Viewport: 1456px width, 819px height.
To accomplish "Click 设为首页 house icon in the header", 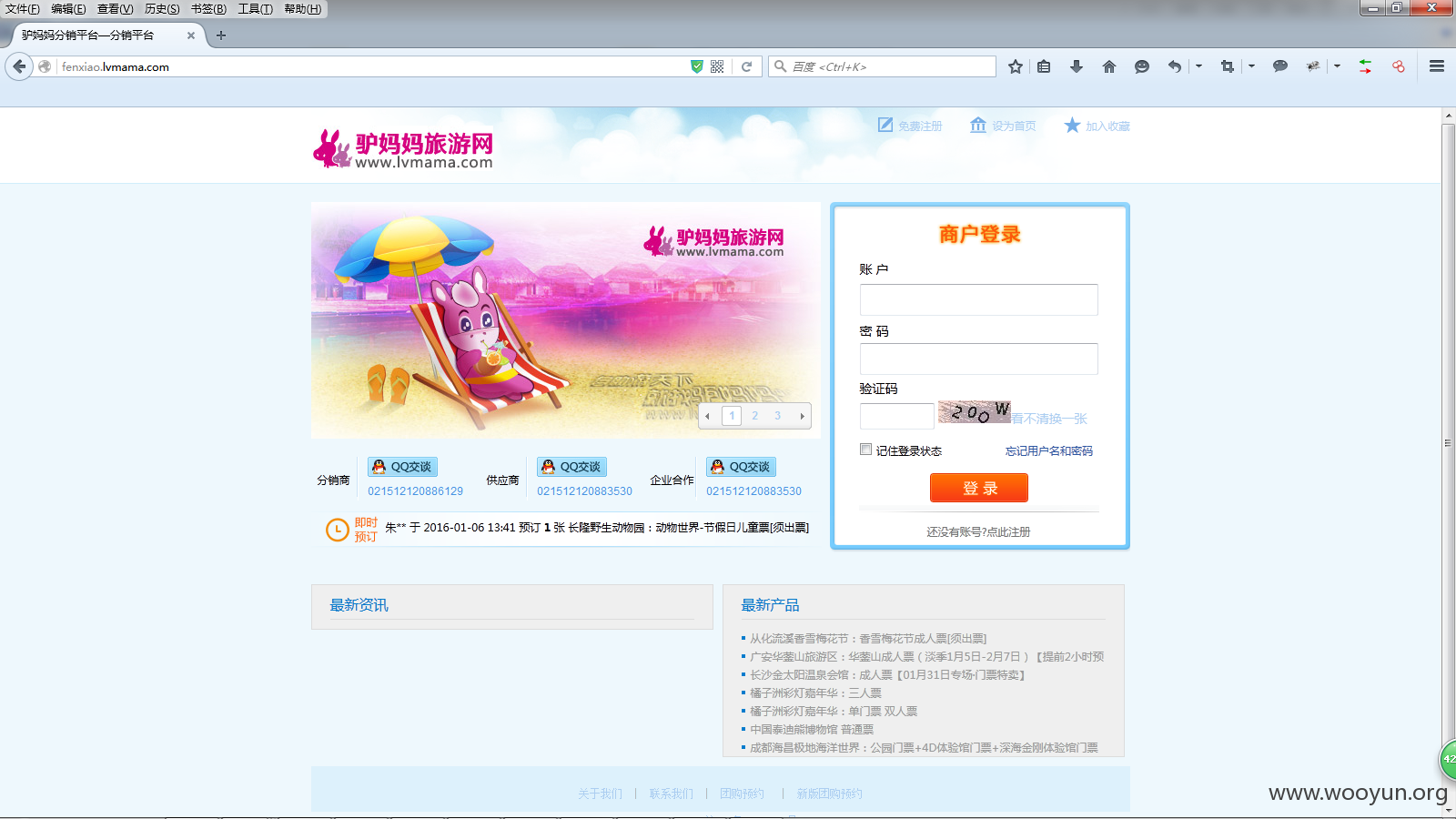I will click(x=978, y=125).
